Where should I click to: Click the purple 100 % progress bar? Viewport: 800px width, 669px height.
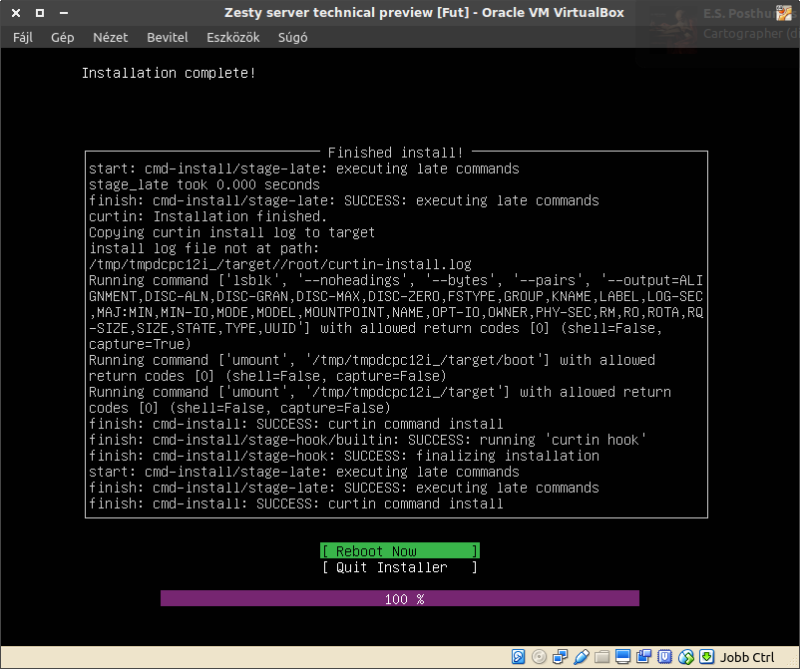click(x=400, y=599)
